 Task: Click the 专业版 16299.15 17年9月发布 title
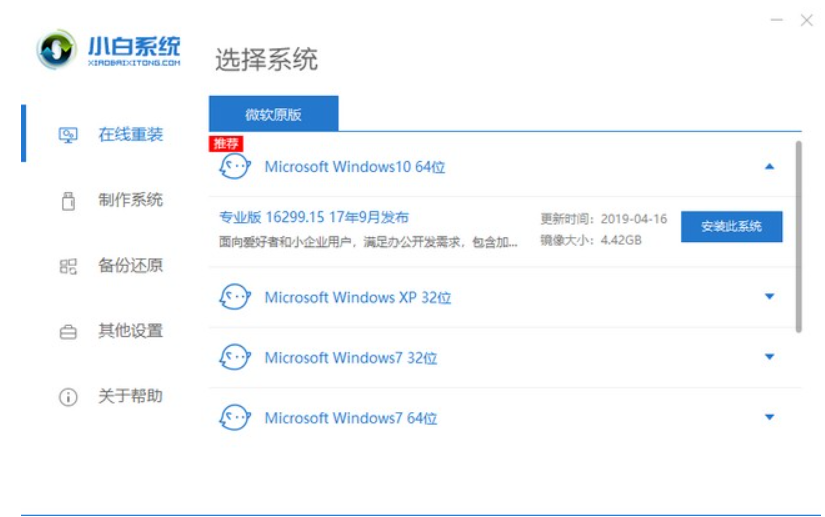click(x=314, y=217)
